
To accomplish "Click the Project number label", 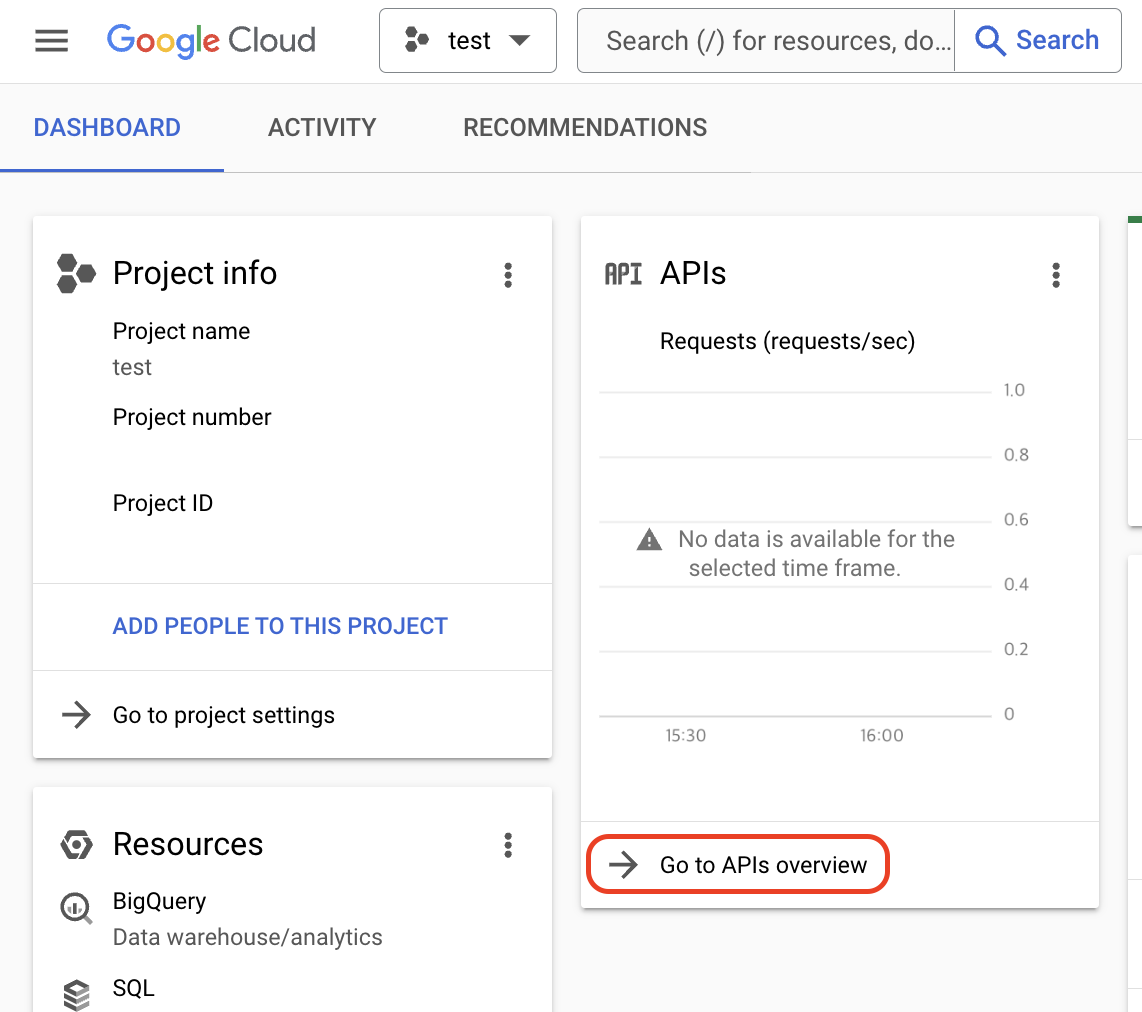I will tap(192, 417).
